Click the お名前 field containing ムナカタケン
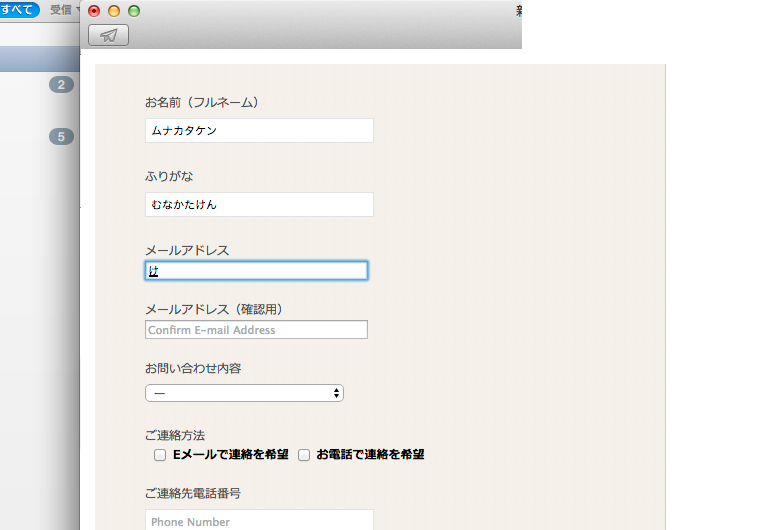This screenshot has width=770, height=530. 259,131
